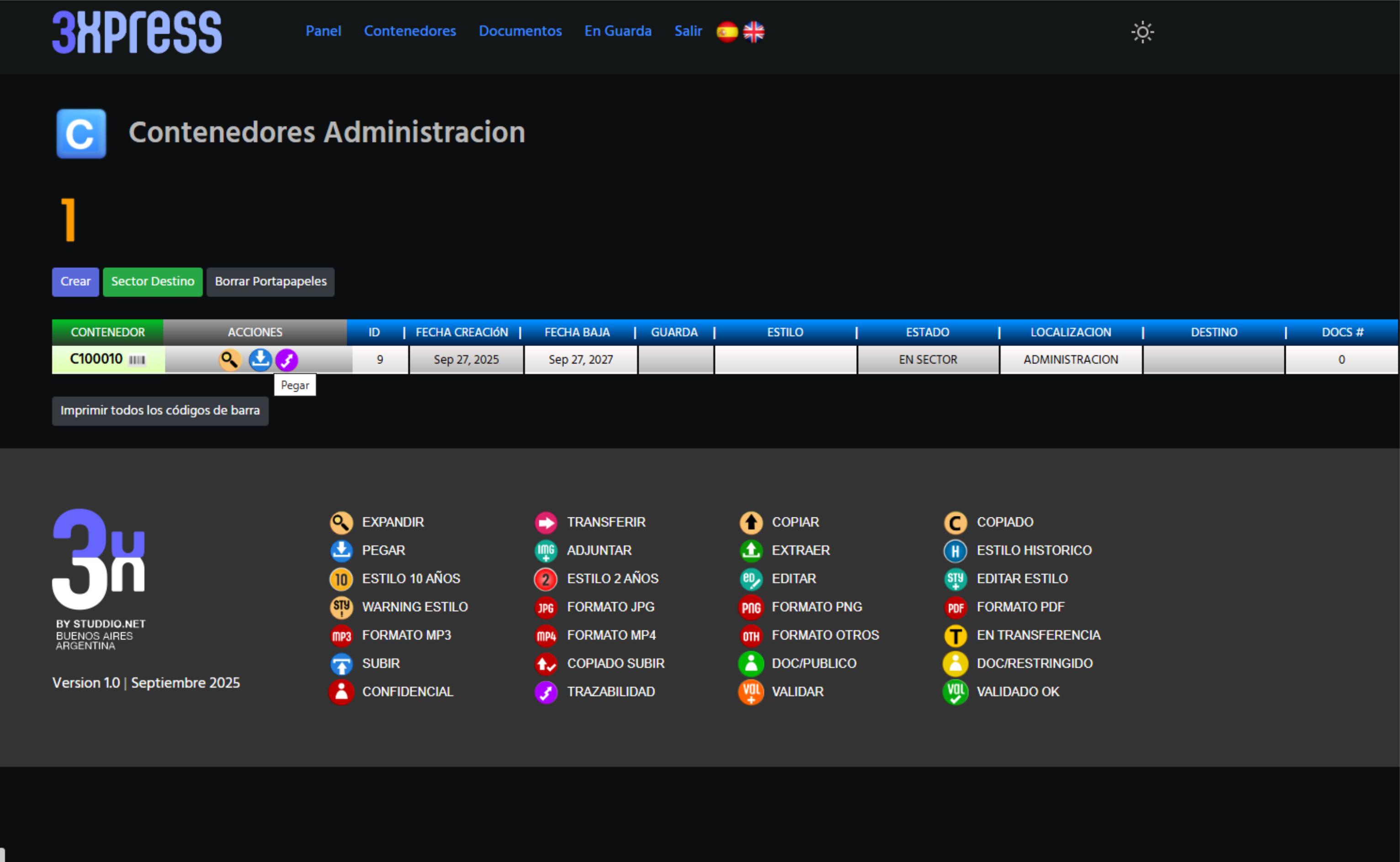Click Imprimir todos los códigos de barra
The height and width of the screenshot is (862, 1400).
click(x=160, y=410)
